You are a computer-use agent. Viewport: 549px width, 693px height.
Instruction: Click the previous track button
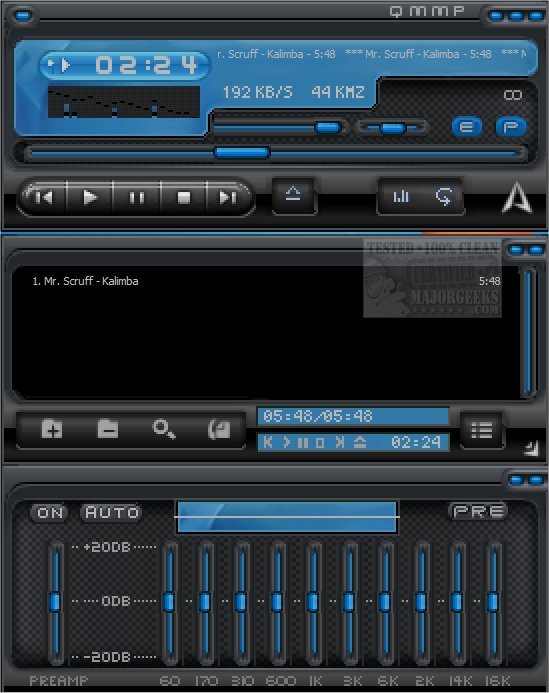tap(44, 197)
